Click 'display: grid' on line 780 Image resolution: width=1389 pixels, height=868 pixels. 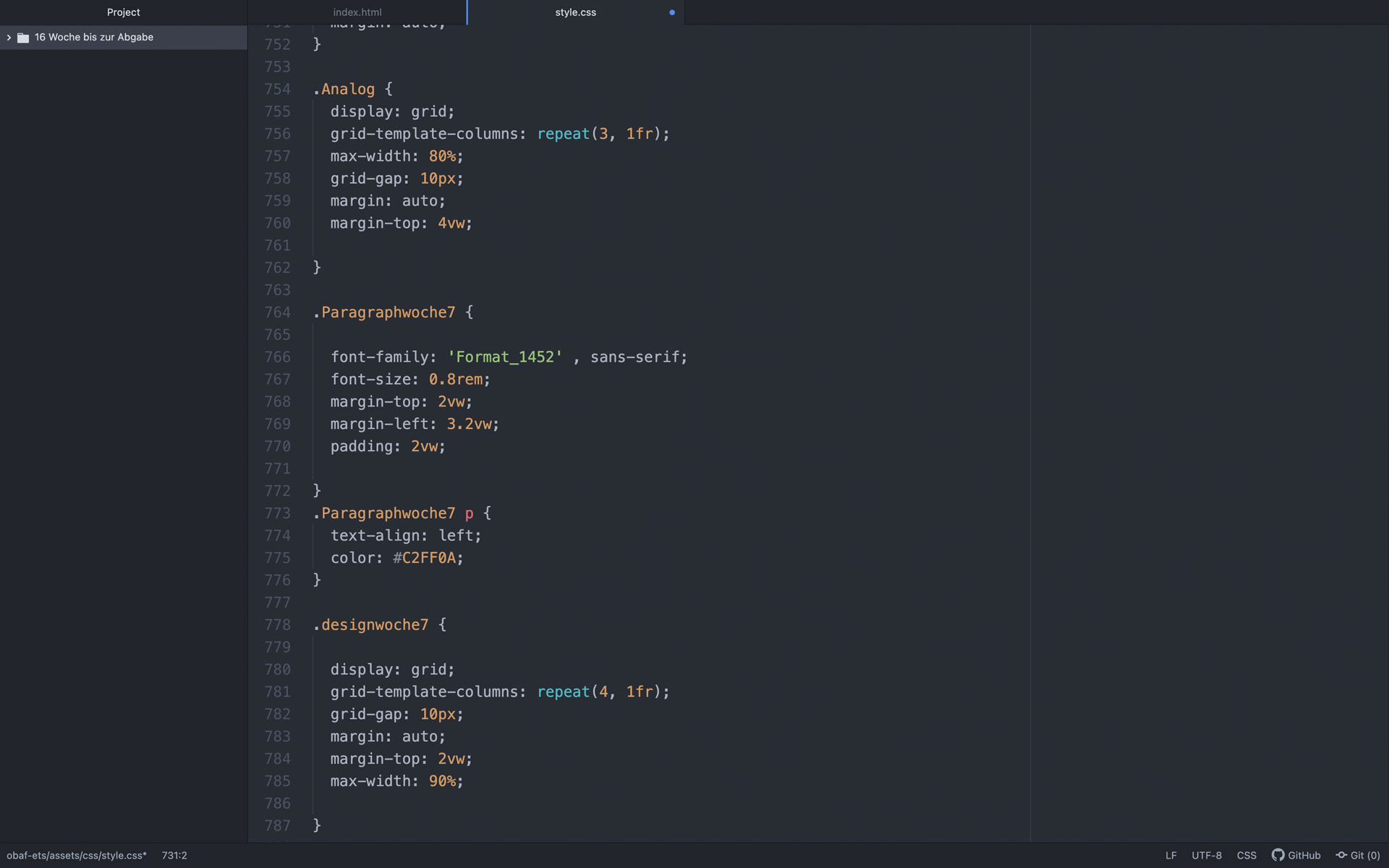click(x=392, y=670)
